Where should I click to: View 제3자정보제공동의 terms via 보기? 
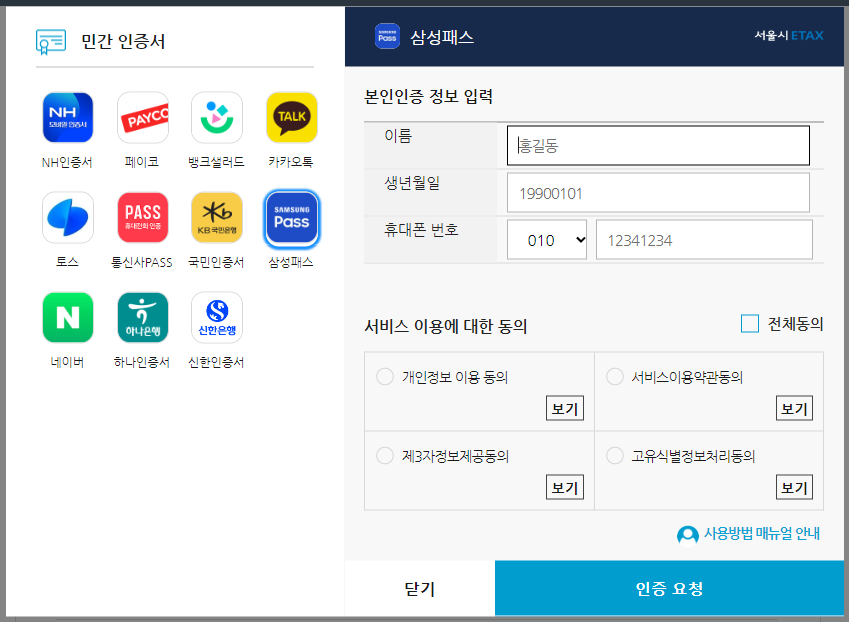click(x=565, y=487)
